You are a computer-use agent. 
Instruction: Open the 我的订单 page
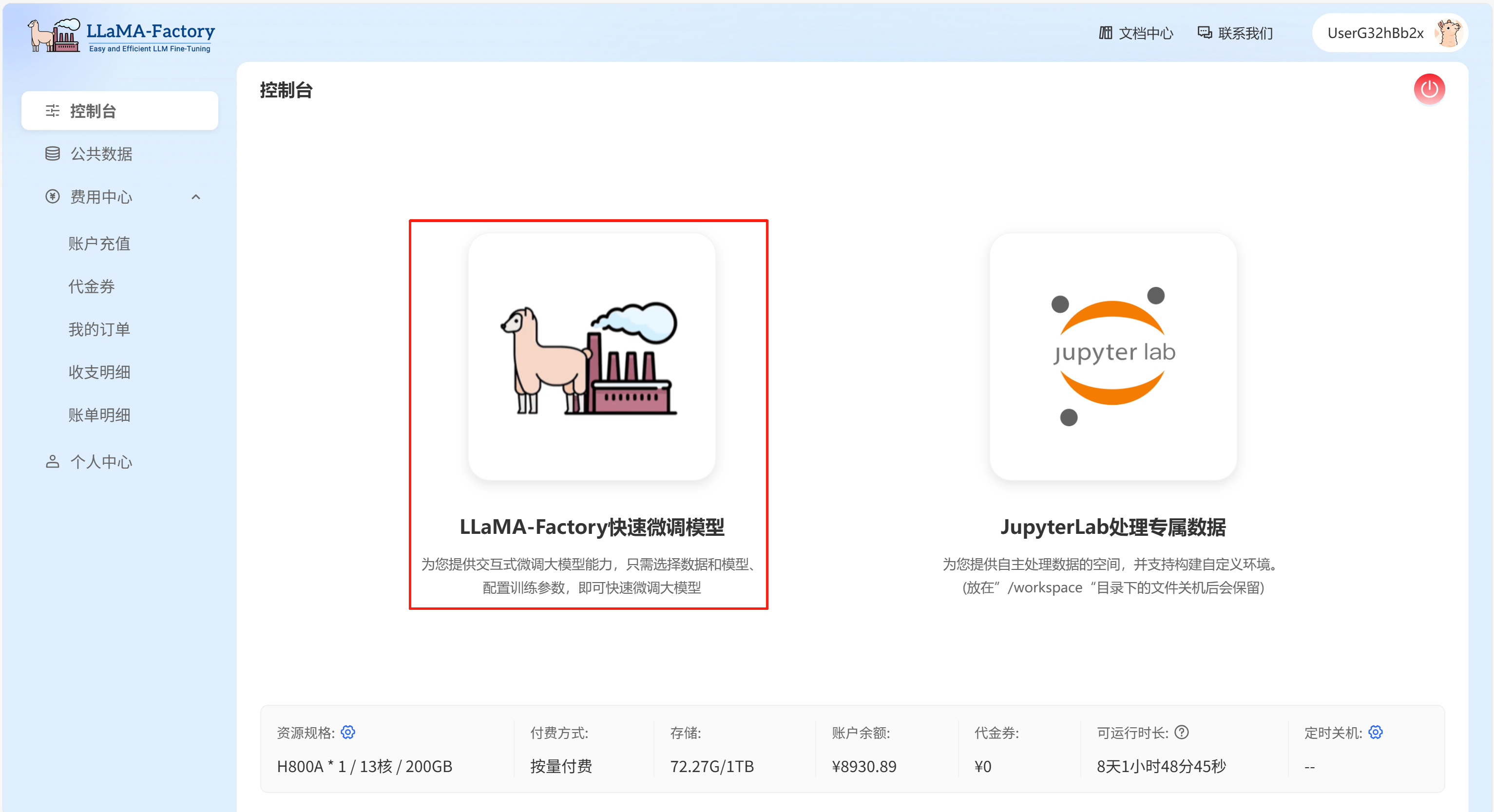tap(99, 329)
